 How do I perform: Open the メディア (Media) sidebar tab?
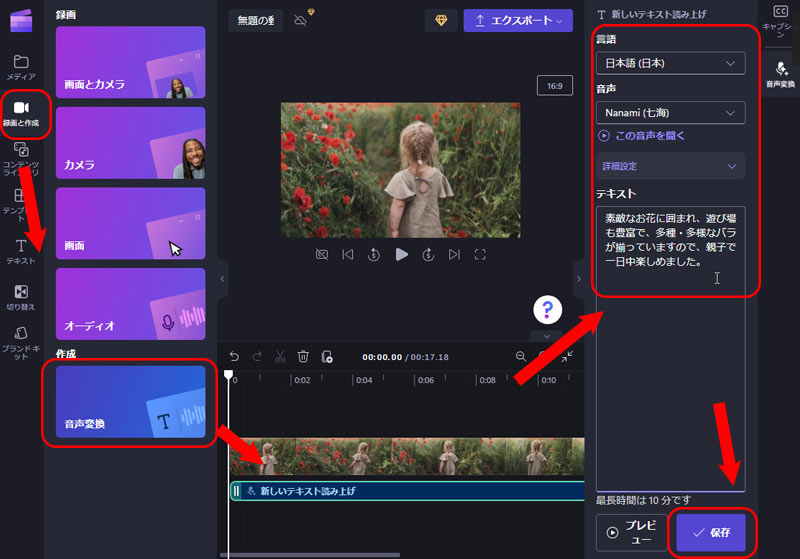tap(21, 67)
